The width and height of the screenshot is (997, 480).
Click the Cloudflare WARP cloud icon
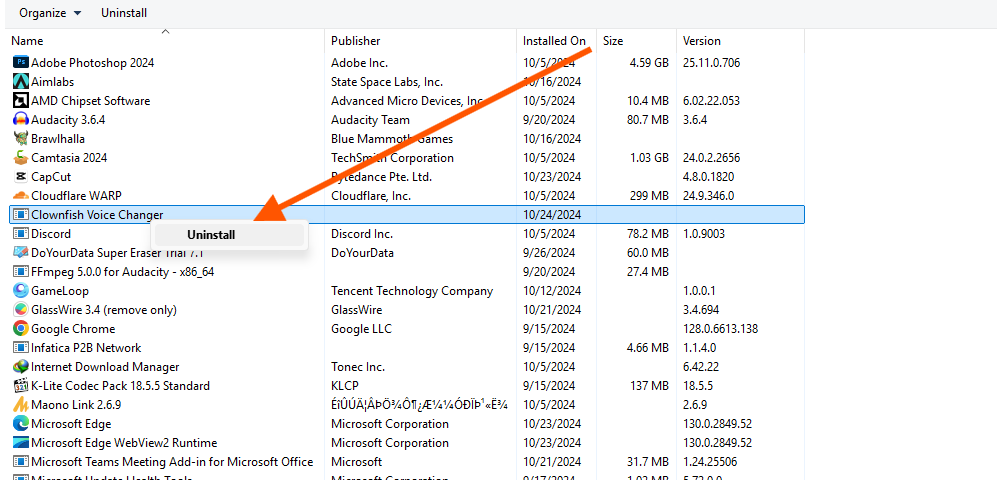coord(21,196)
